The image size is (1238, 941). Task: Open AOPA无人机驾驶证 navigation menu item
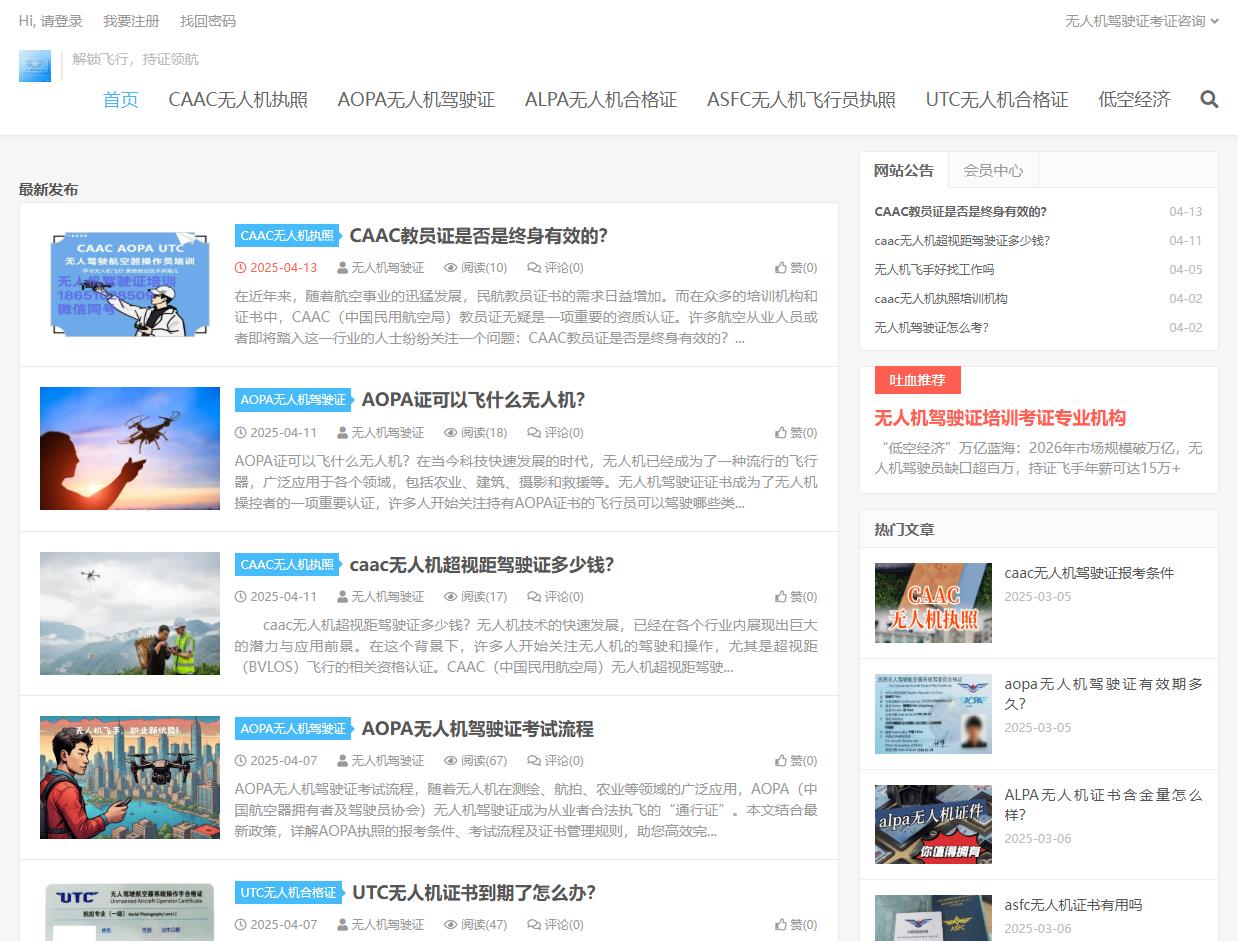click(416, 99)
